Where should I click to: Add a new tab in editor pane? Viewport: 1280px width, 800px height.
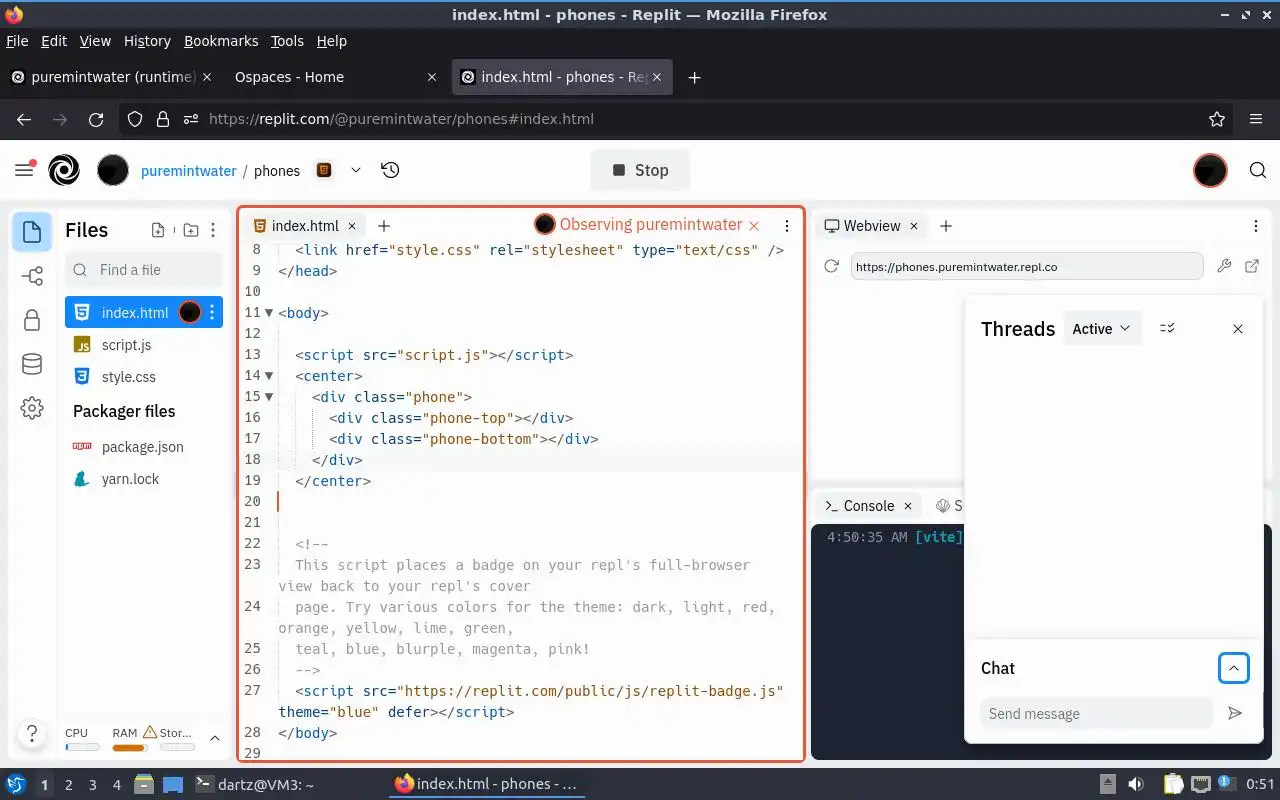click(x=384, y=226)
